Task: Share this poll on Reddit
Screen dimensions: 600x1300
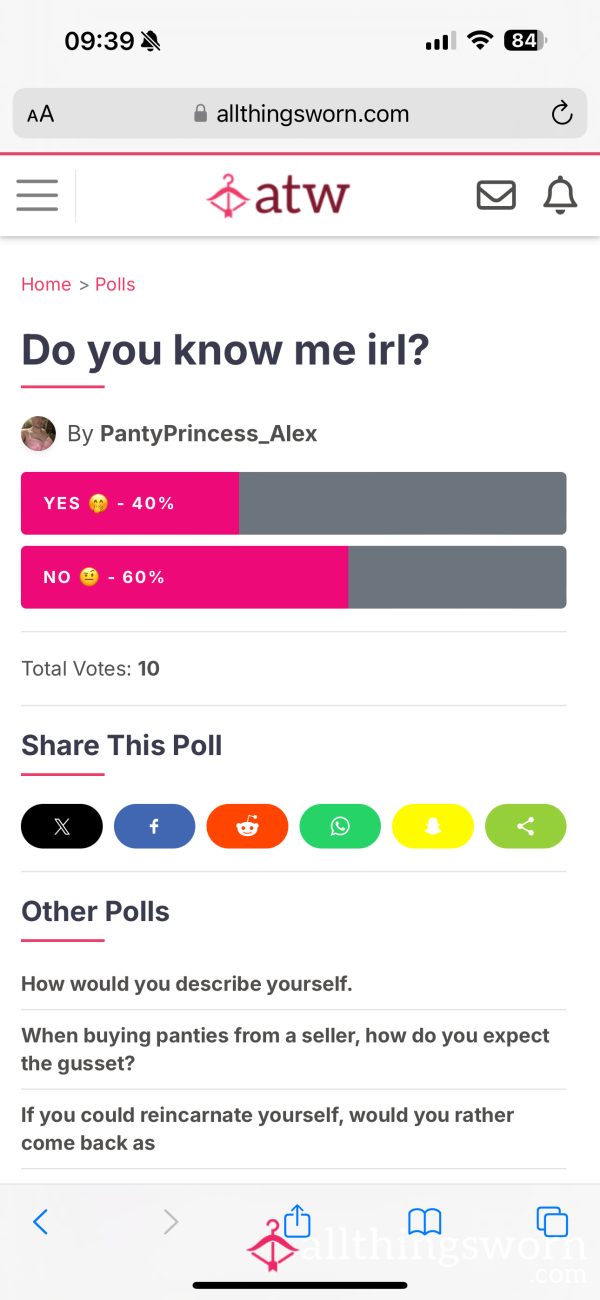Action: (x=247, y=826)
